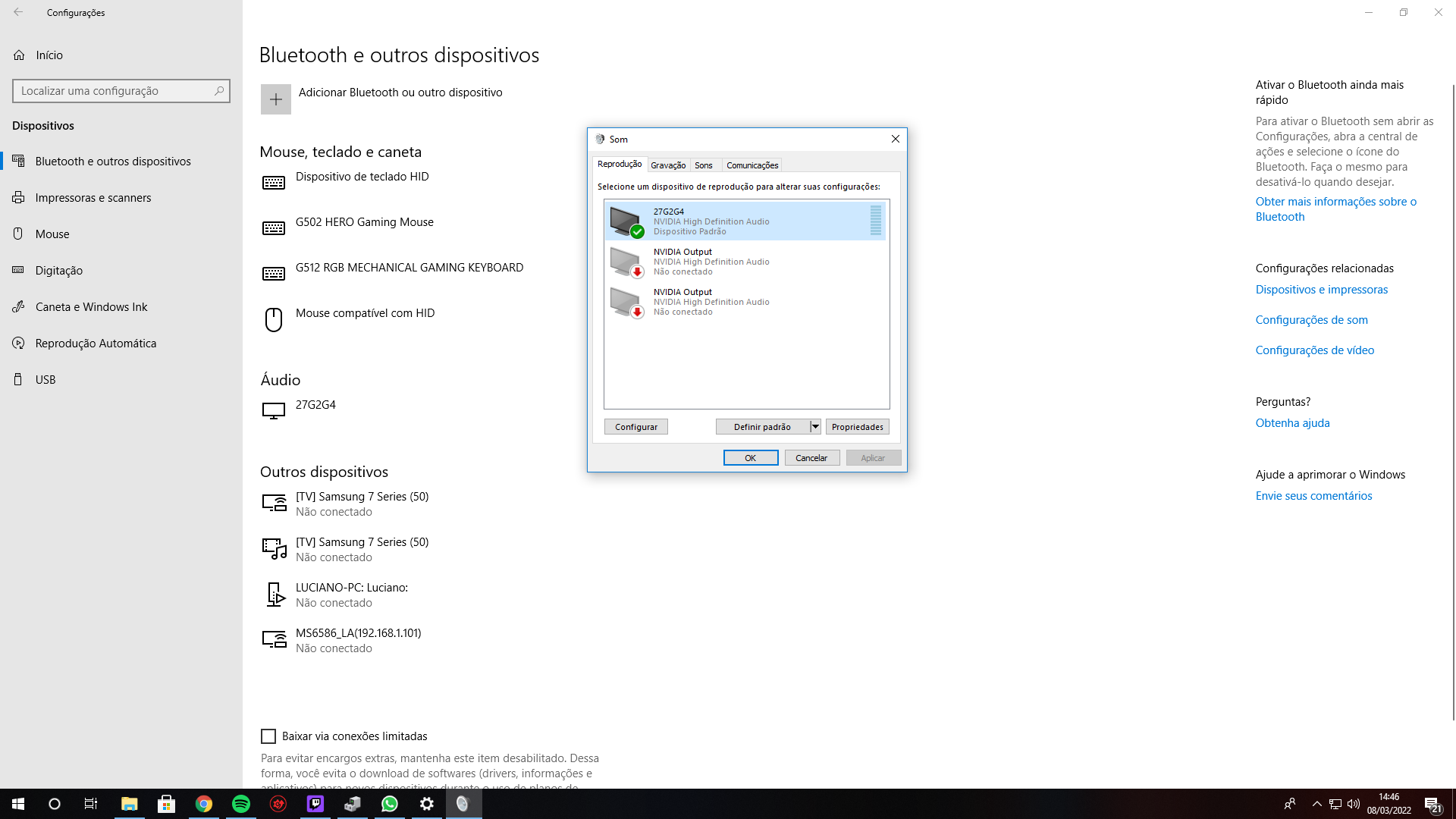The image size is (1456, 819).
Task: Open Propriedades of selected playback device
Action: 858,427
